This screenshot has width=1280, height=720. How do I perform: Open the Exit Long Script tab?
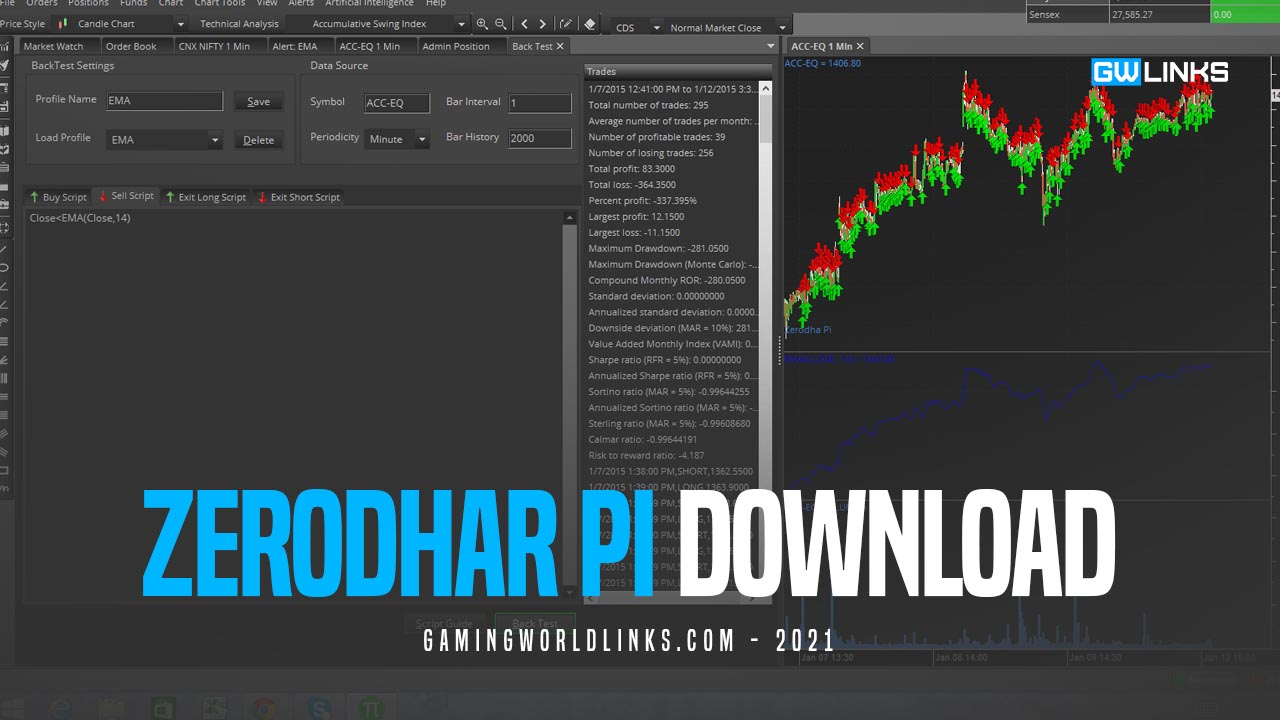click(x=205, y=197)
